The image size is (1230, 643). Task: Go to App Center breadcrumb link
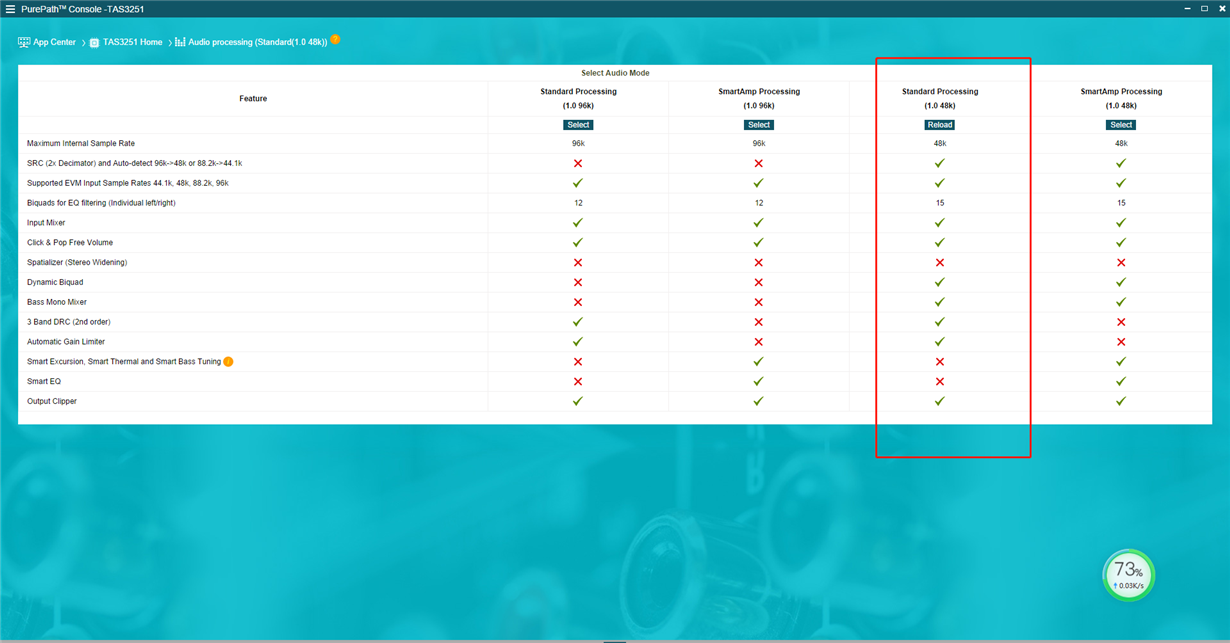point(54,42)
